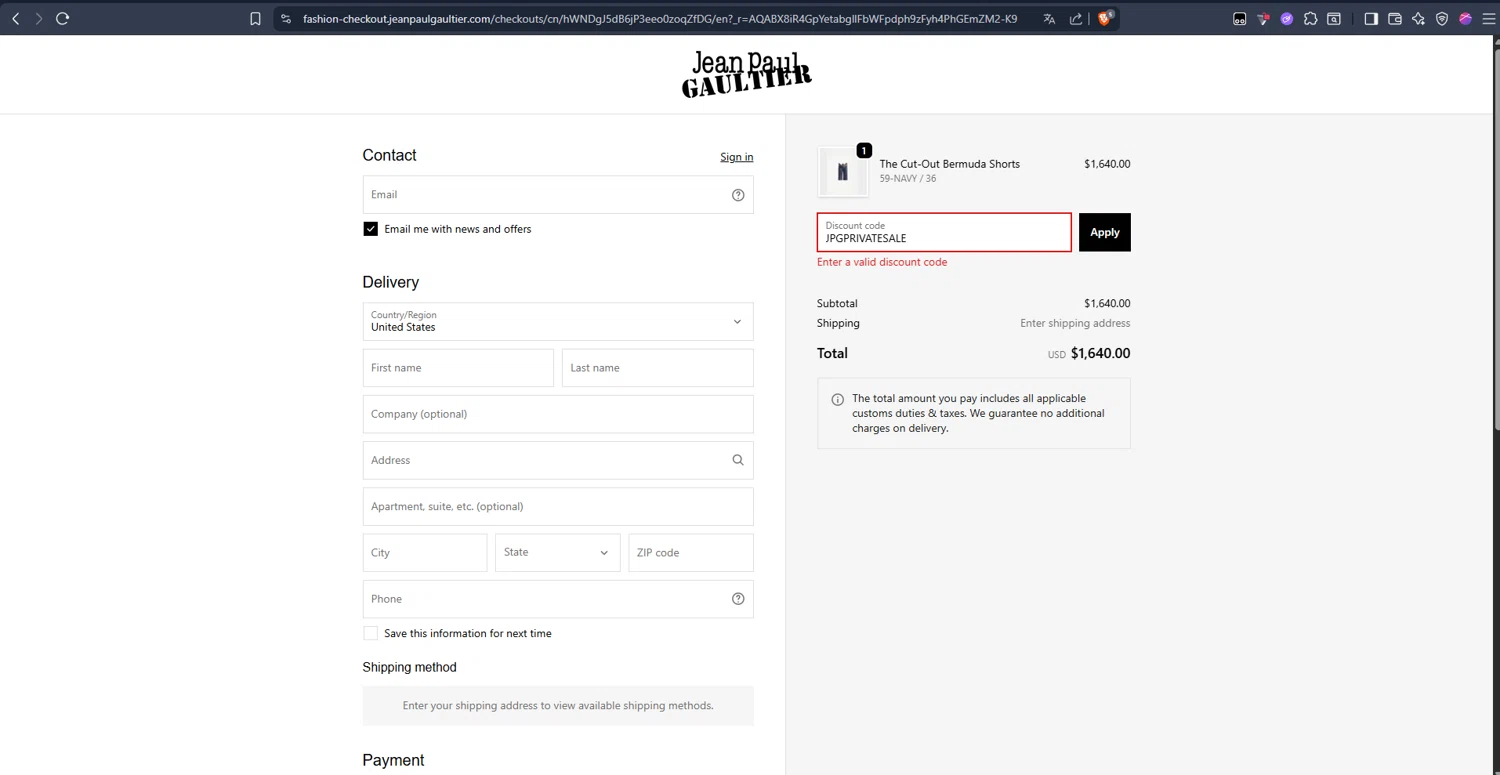Share this page using share icon
This screenshot has width=1500, height=775.
(1076, 18)
